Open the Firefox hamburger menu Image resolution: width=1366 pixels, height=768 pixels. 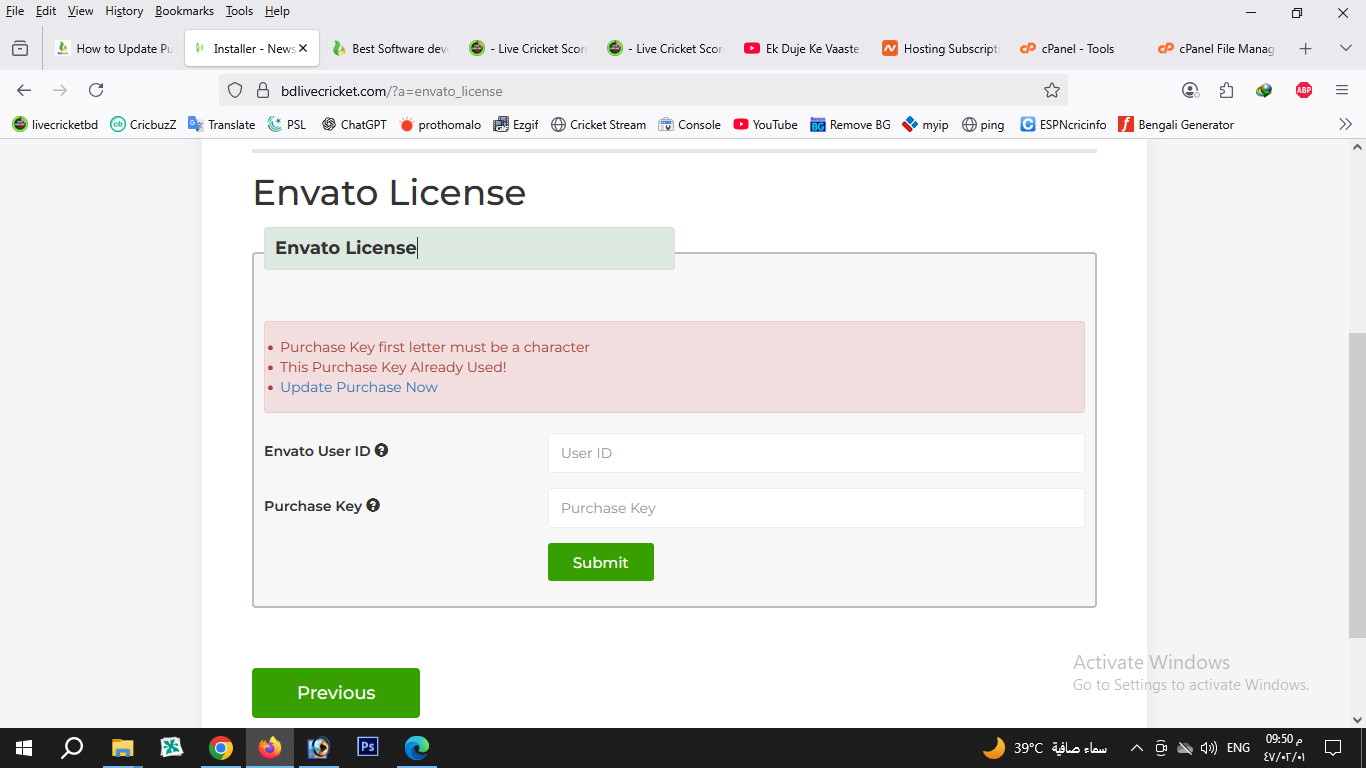tap(1342, 90)
